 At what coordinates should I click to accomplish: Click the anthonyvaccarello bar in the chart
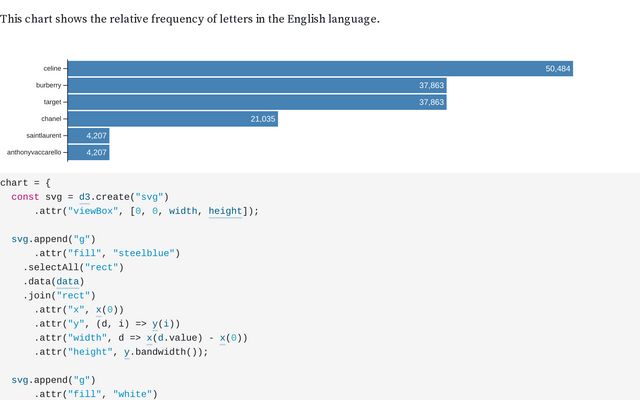[x=89, y=152]
